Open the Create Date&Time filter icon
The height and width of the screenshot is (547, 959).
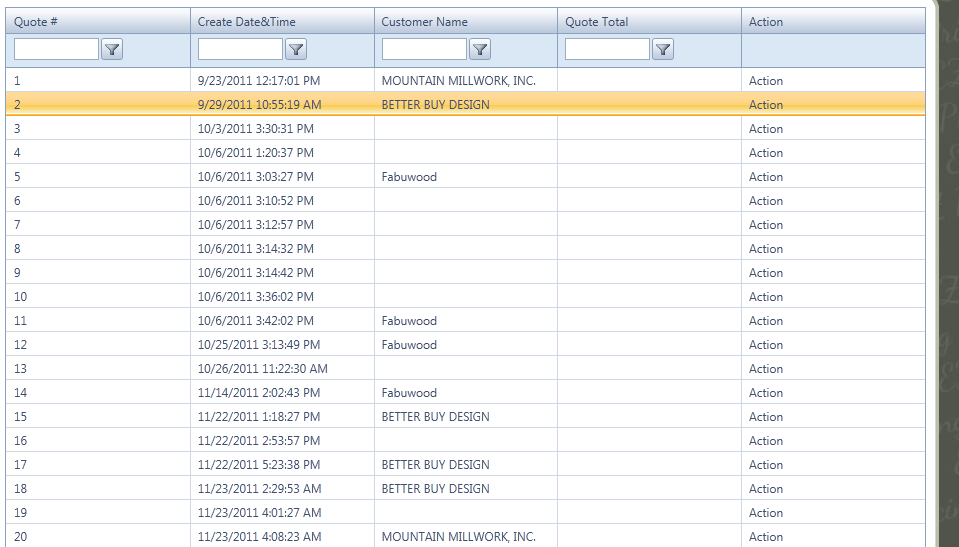296,49
